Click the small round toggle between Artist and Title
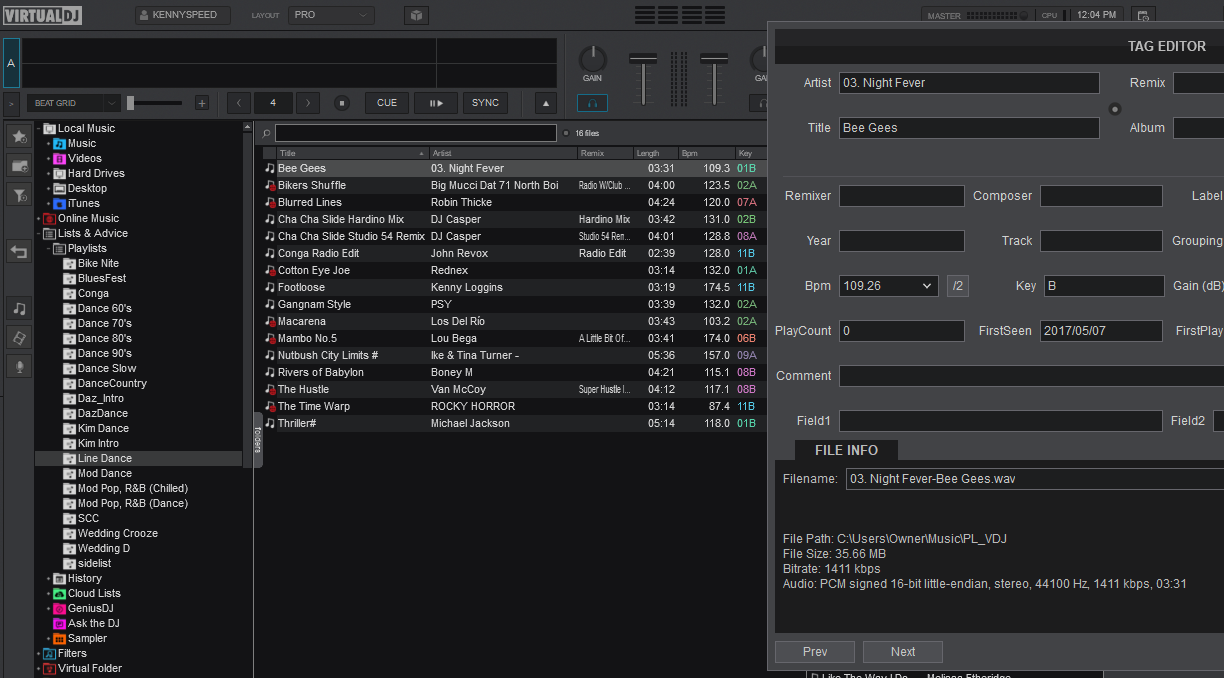Viewport: 1224px width, 678px height. (1114, 109)
